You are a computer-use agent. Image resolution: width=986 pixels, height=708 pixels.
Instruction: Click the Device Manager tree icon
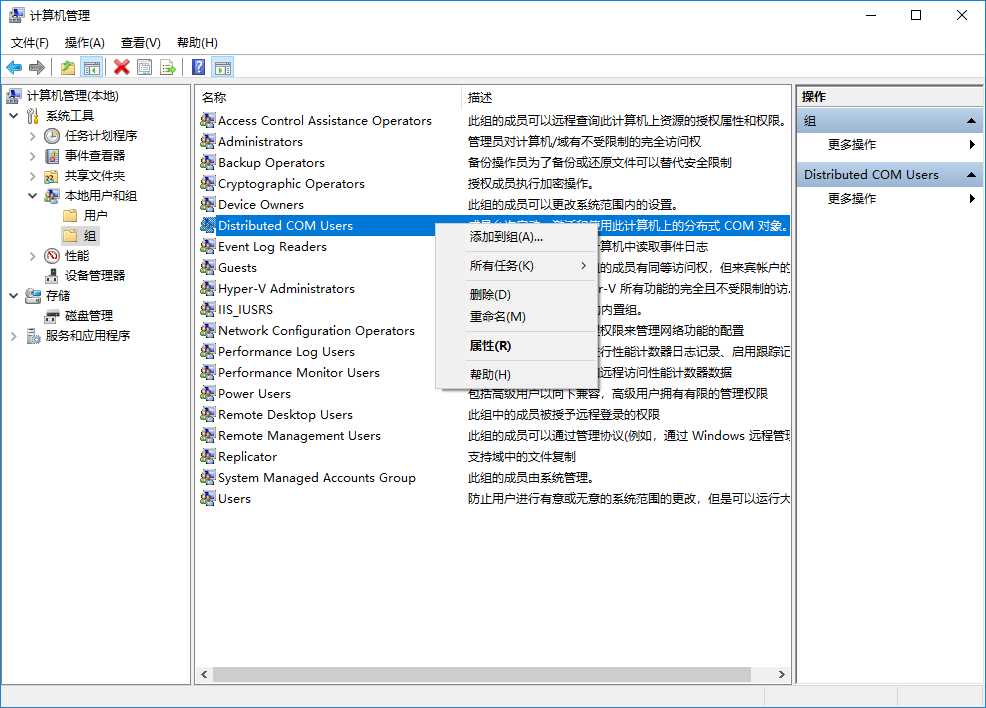(52, 276)
